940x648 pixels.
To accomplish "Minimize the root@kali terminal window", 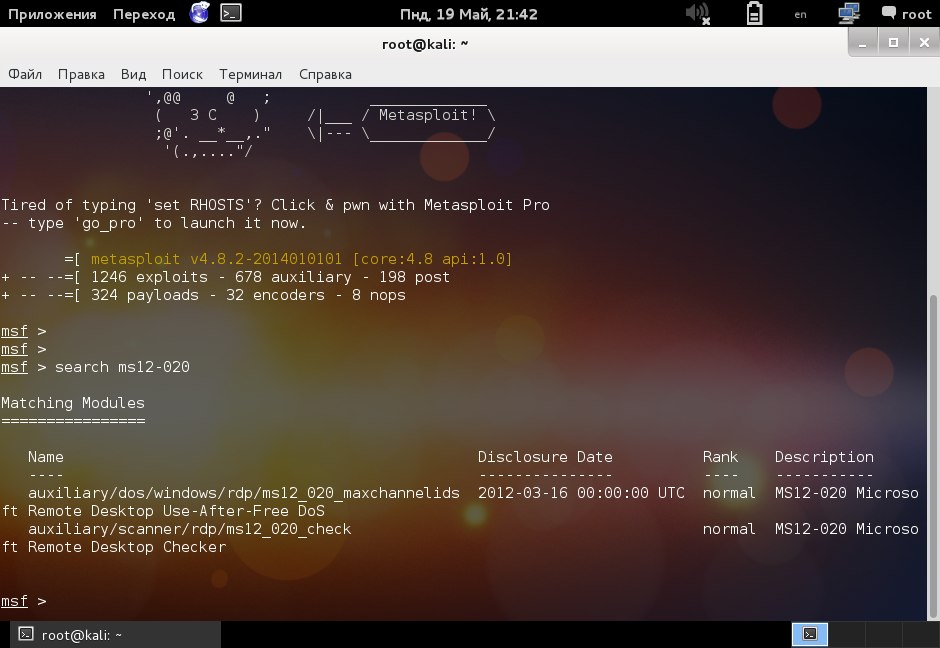I will (863, 43).
